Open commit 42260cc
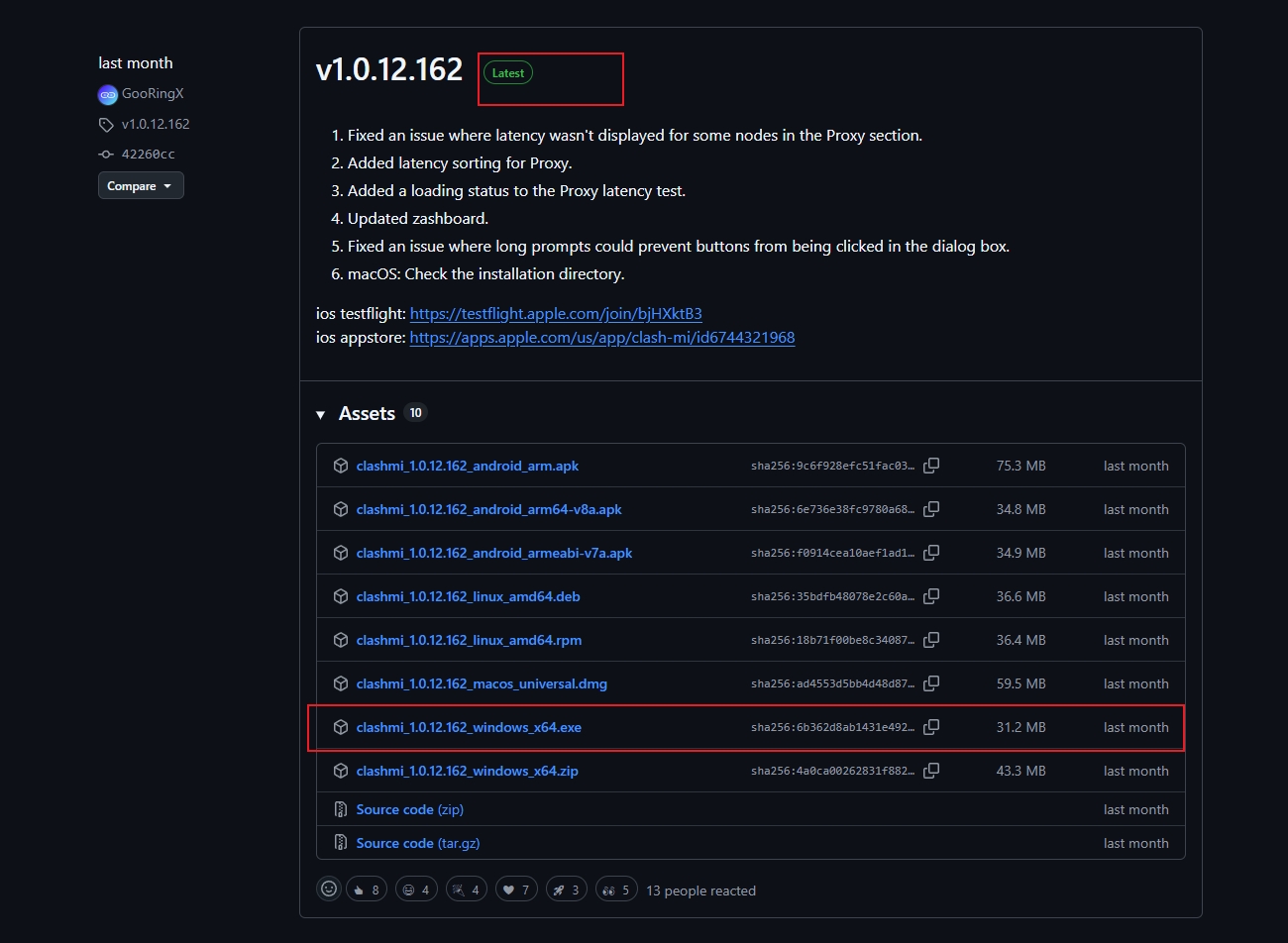 tap(148, 155)
